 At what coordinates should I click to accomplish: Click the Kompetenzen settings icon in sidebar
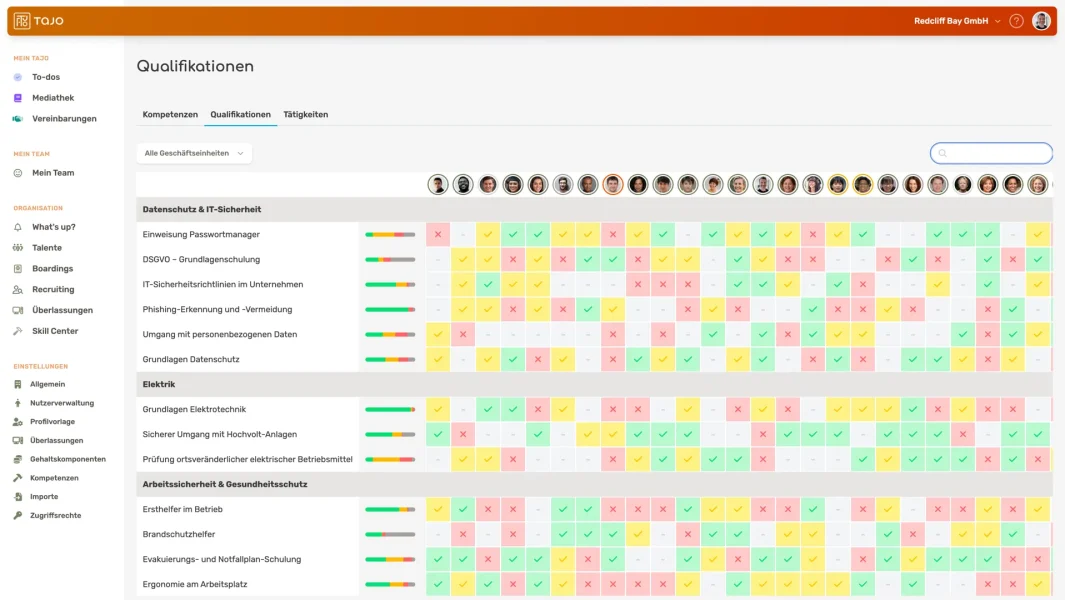click(18, 478)
